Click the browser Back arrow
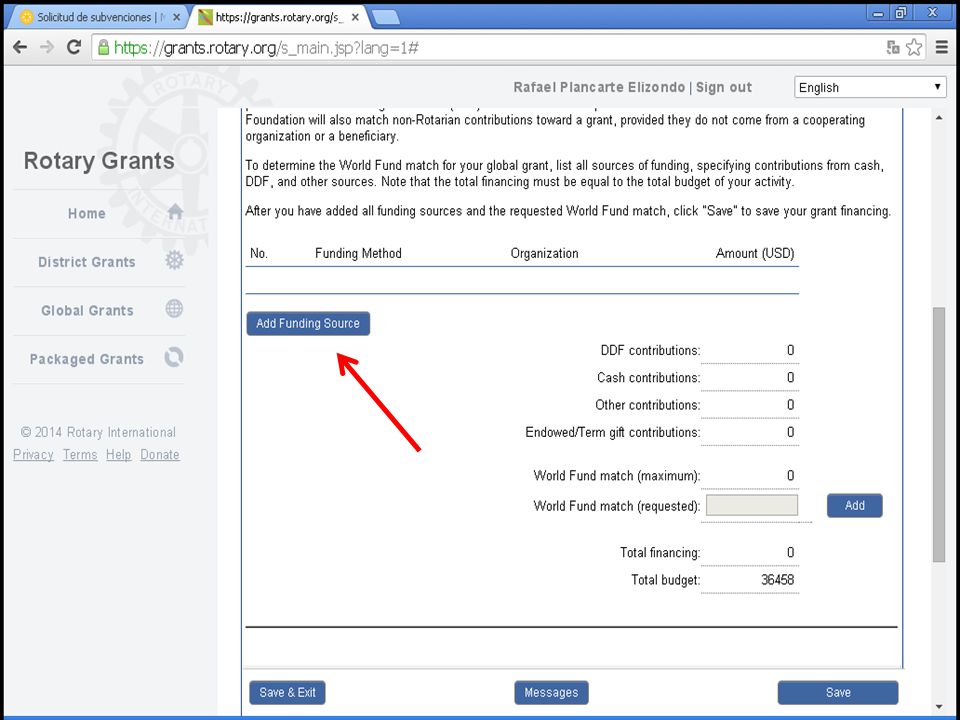 (x=20, y=47)
